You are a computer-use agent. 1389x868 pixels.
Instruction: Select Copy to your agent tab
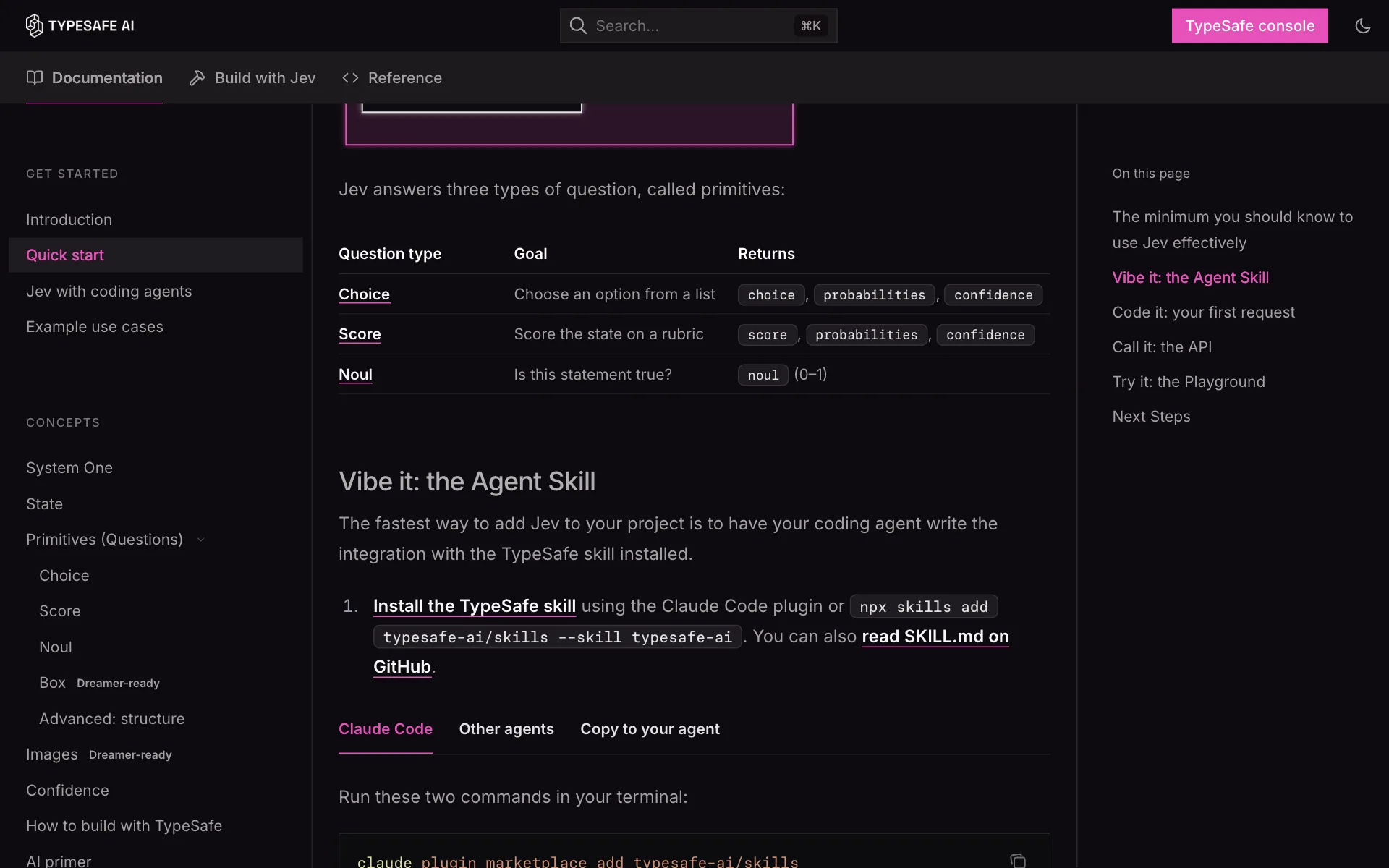coord(650,729)
